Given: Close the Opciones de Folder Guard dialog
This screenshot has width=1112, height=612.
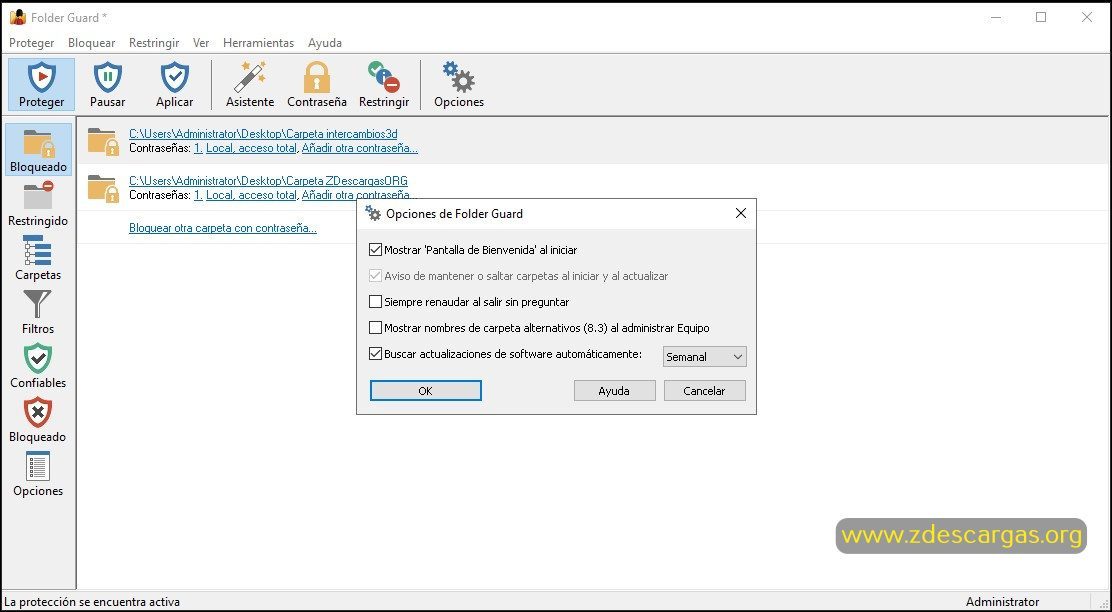Looking at the screenshot, I should [740, 213].
